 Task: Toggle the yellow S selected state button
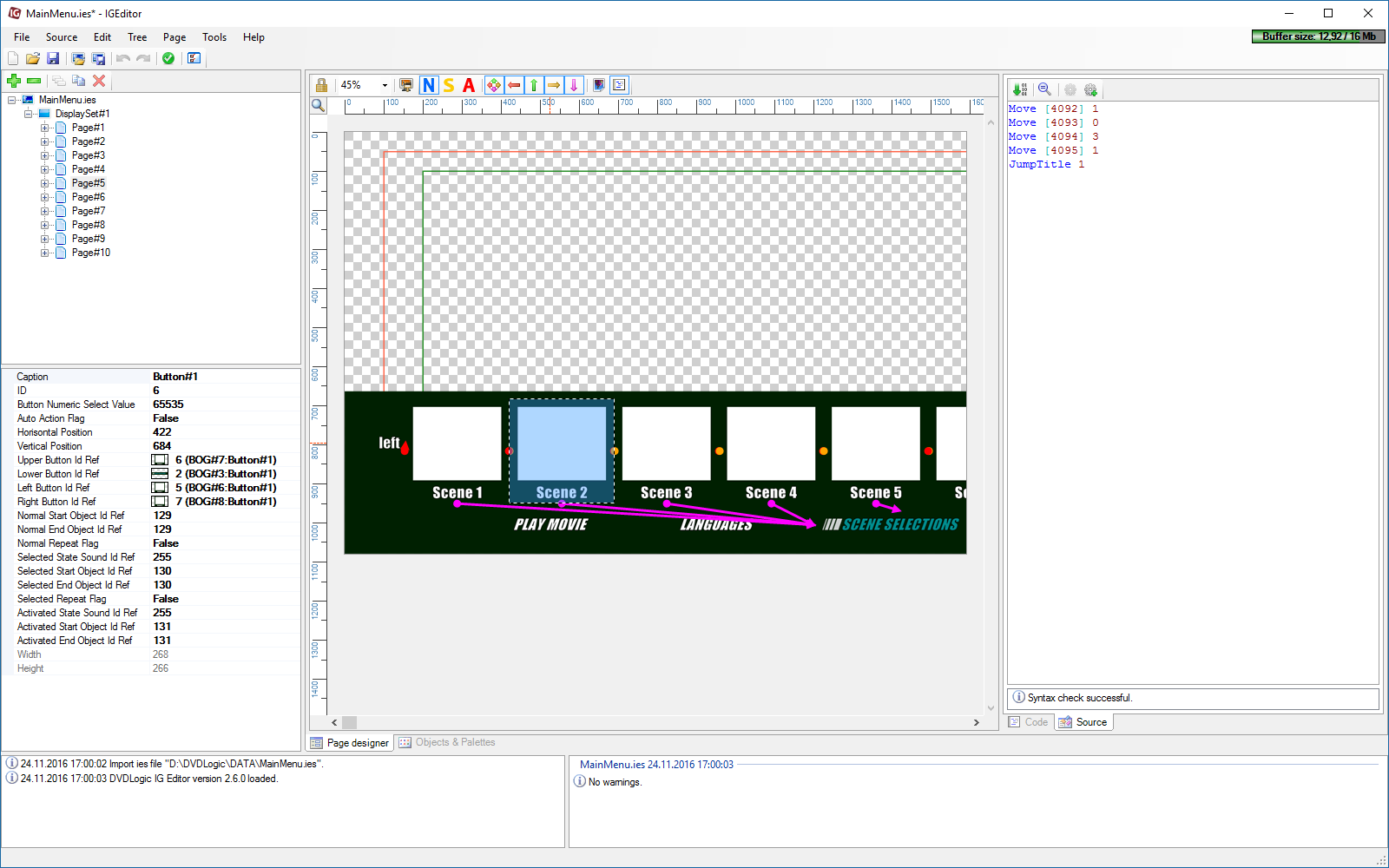pyautogui.click(x=449, y=85)
